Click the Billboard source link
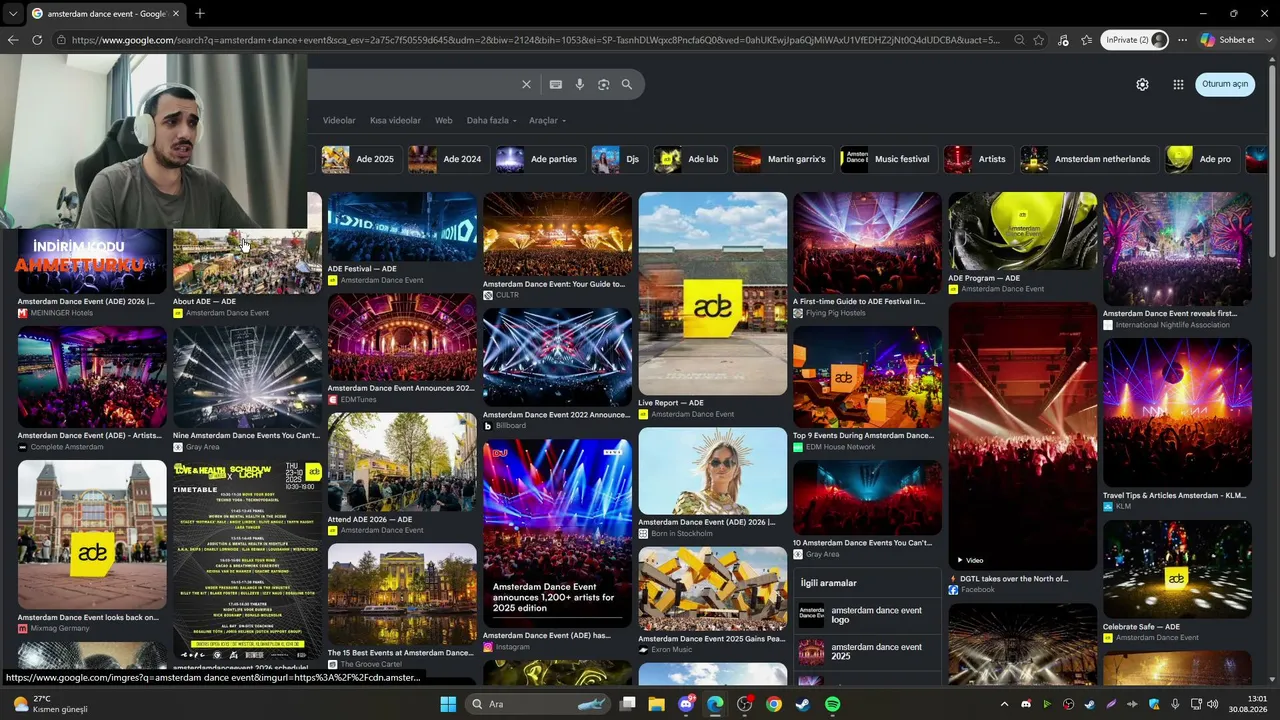 [x=511, y=426]
